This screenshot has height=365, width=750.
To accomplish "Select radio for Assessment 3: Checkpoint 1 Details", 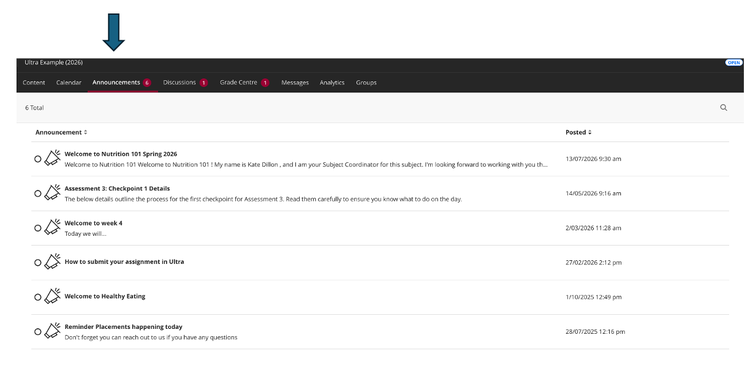I will [38, 193].
